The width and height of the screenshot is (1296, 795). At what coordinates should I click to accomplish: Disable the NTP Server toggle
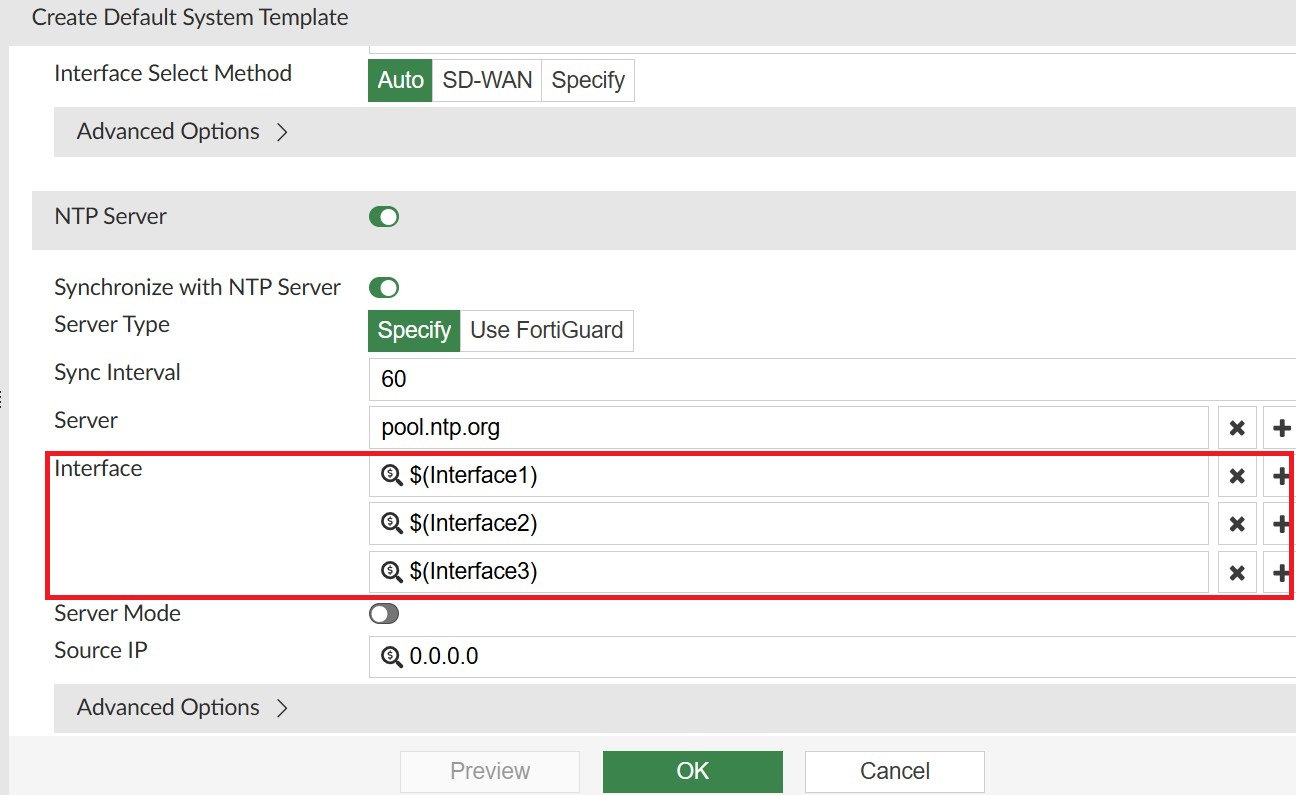click(x=384, y=217)
